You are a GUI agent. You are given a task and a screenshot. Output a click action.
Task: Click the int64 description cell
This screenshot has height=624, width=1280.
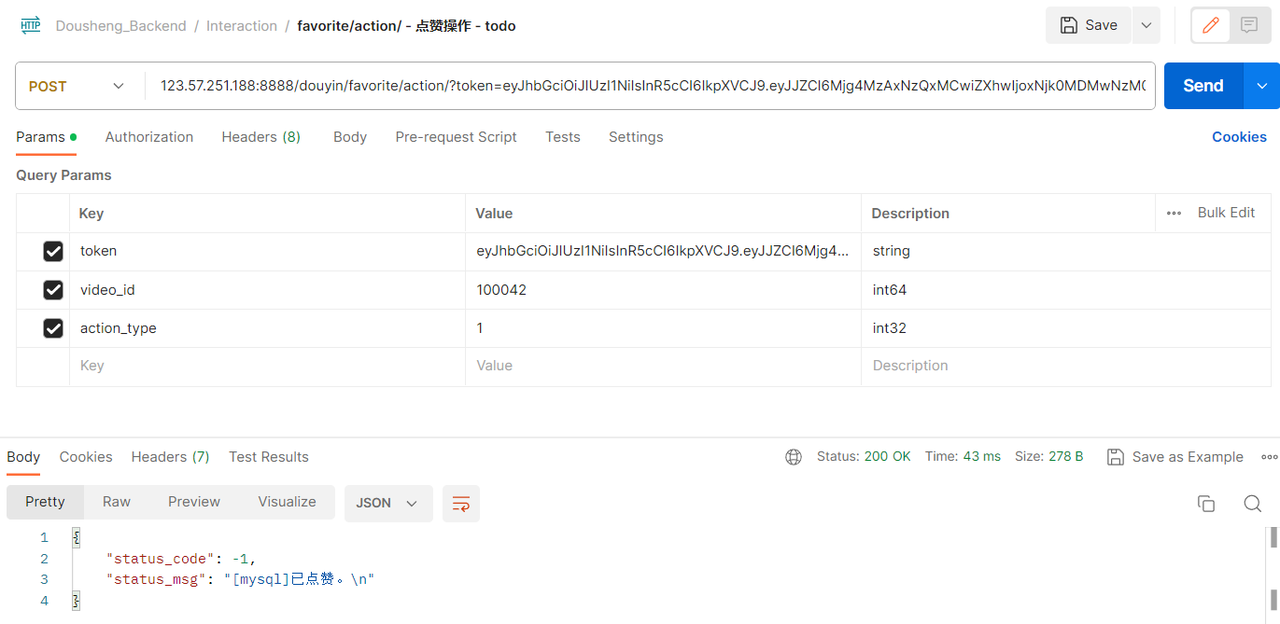(x=1067, y=290)
